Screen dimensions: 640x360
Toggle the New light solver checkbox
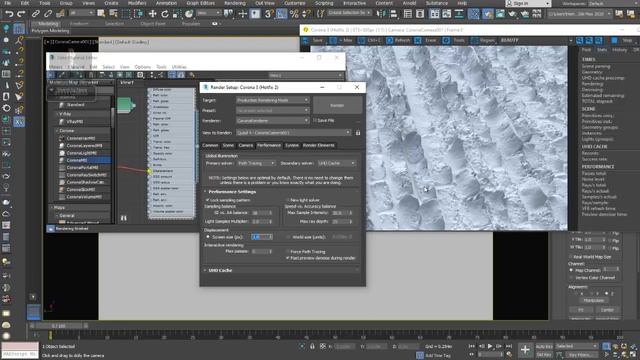[x=288, y=200]
